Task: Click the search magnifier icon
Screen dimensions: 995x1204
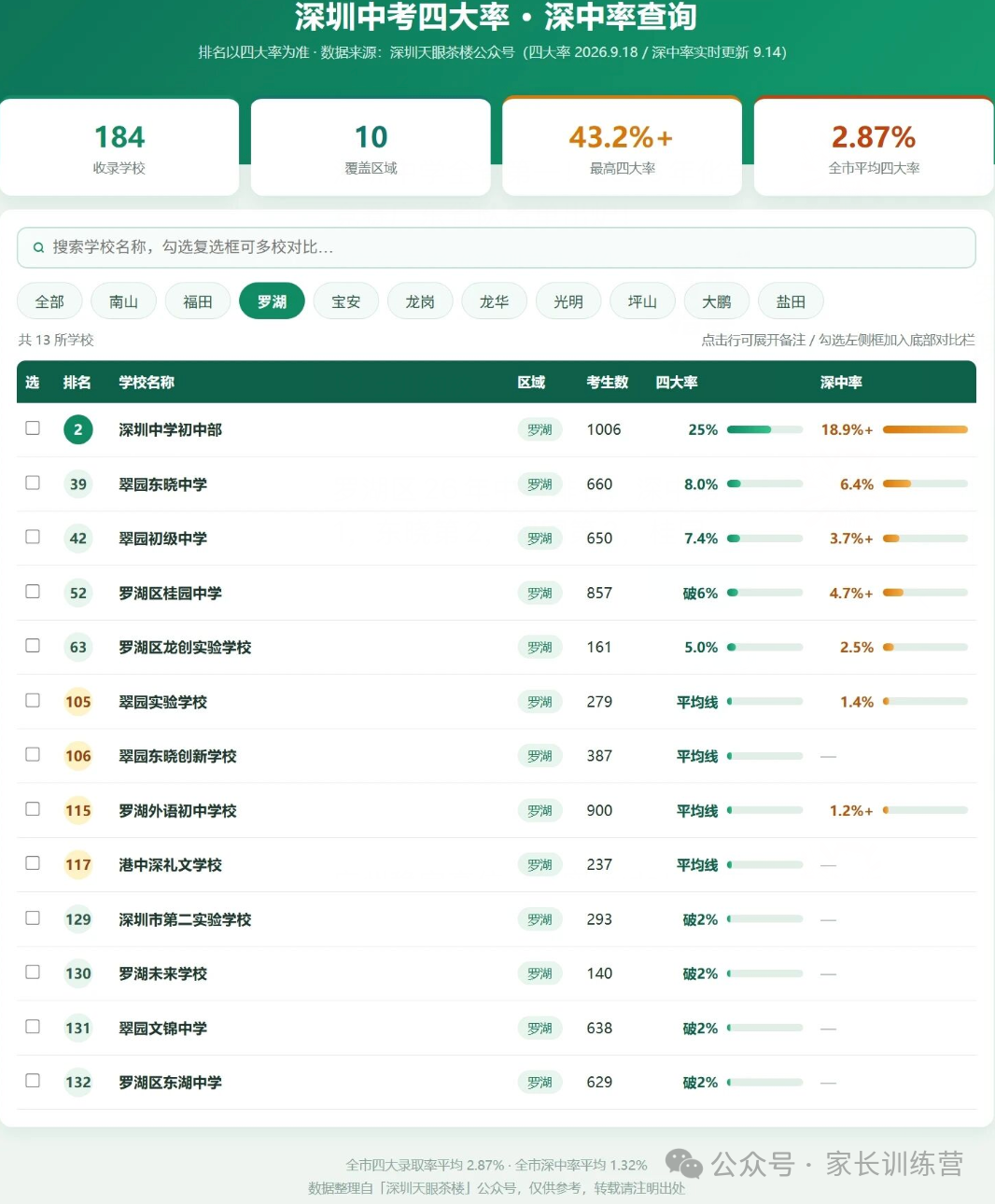Action: (x=38, y=247)
